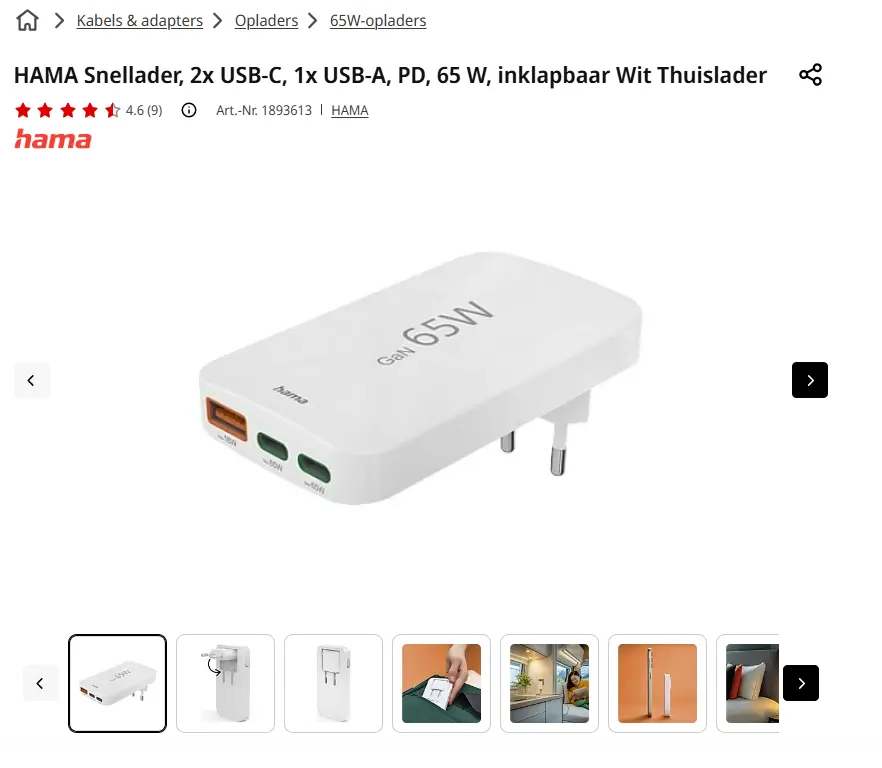
Task: Click the red Hama brand logo
Action: coord(53,140)
